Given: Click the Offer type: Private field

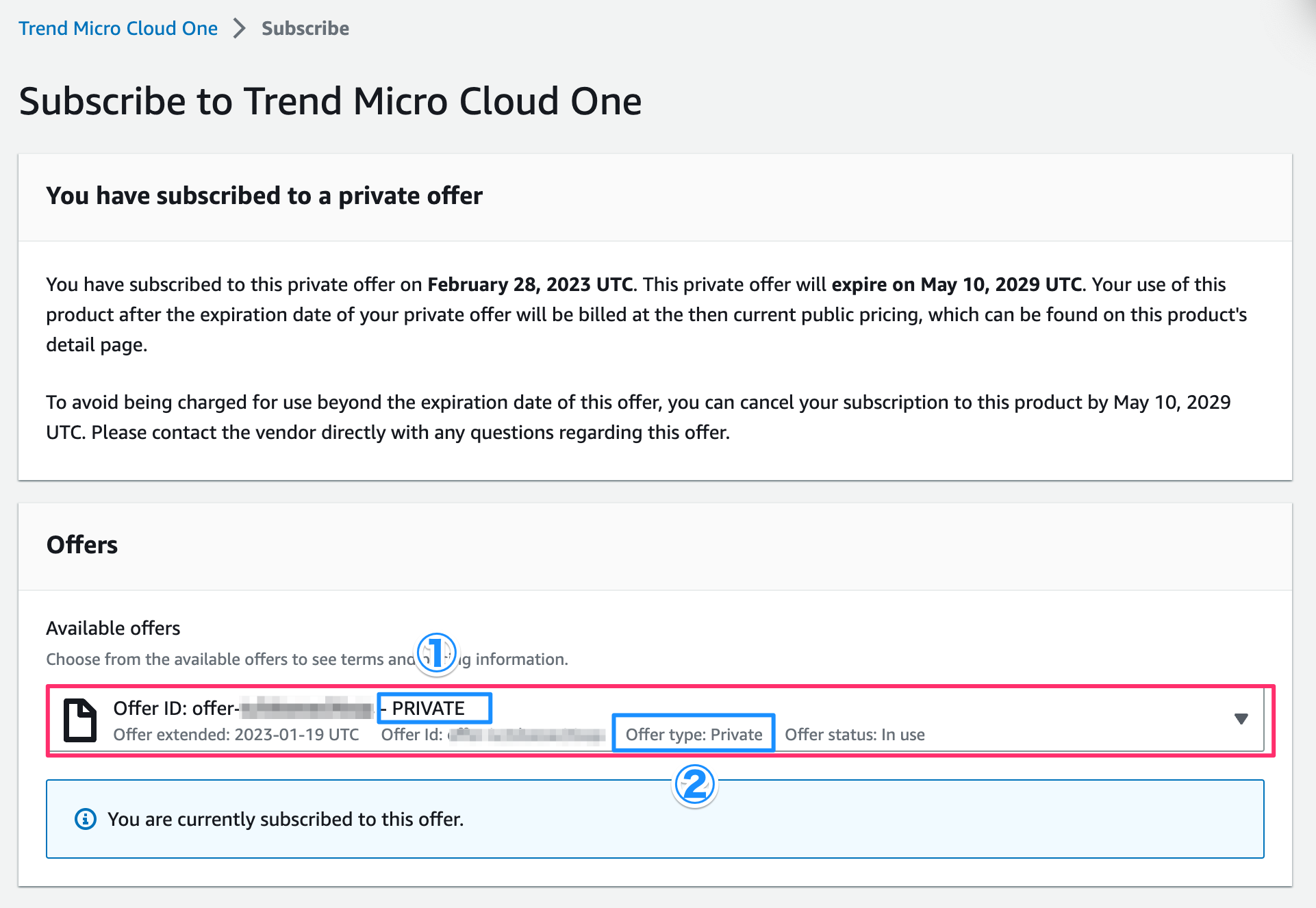Looking at the screenshot, I should click(x=693, y=733).
